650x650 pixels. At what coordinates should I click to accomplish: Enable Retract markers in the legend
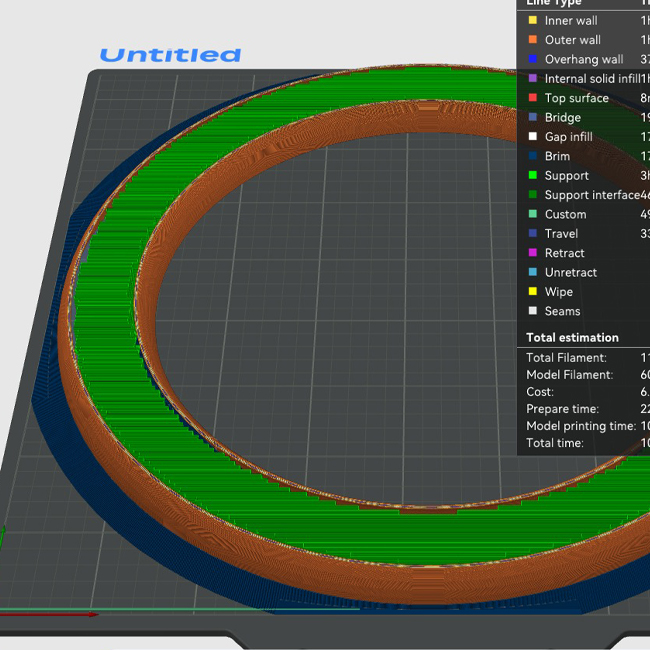pos(564,253)
